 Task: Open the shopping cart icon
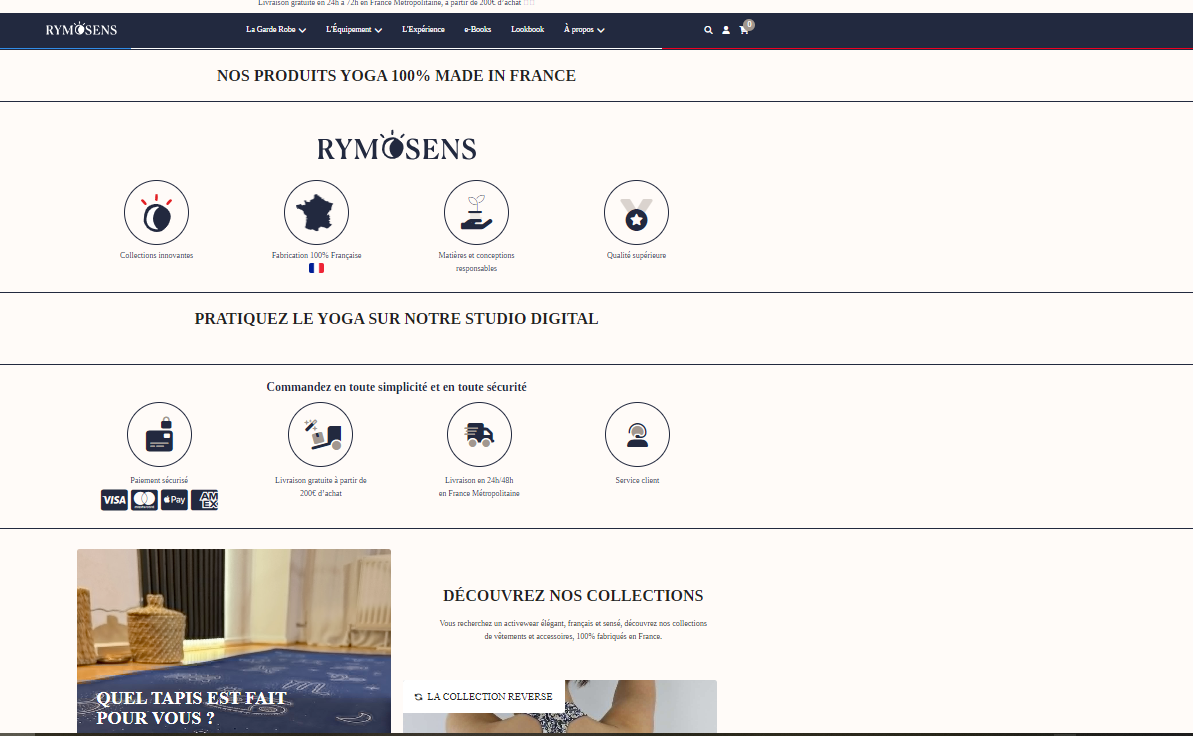[743, 30]
